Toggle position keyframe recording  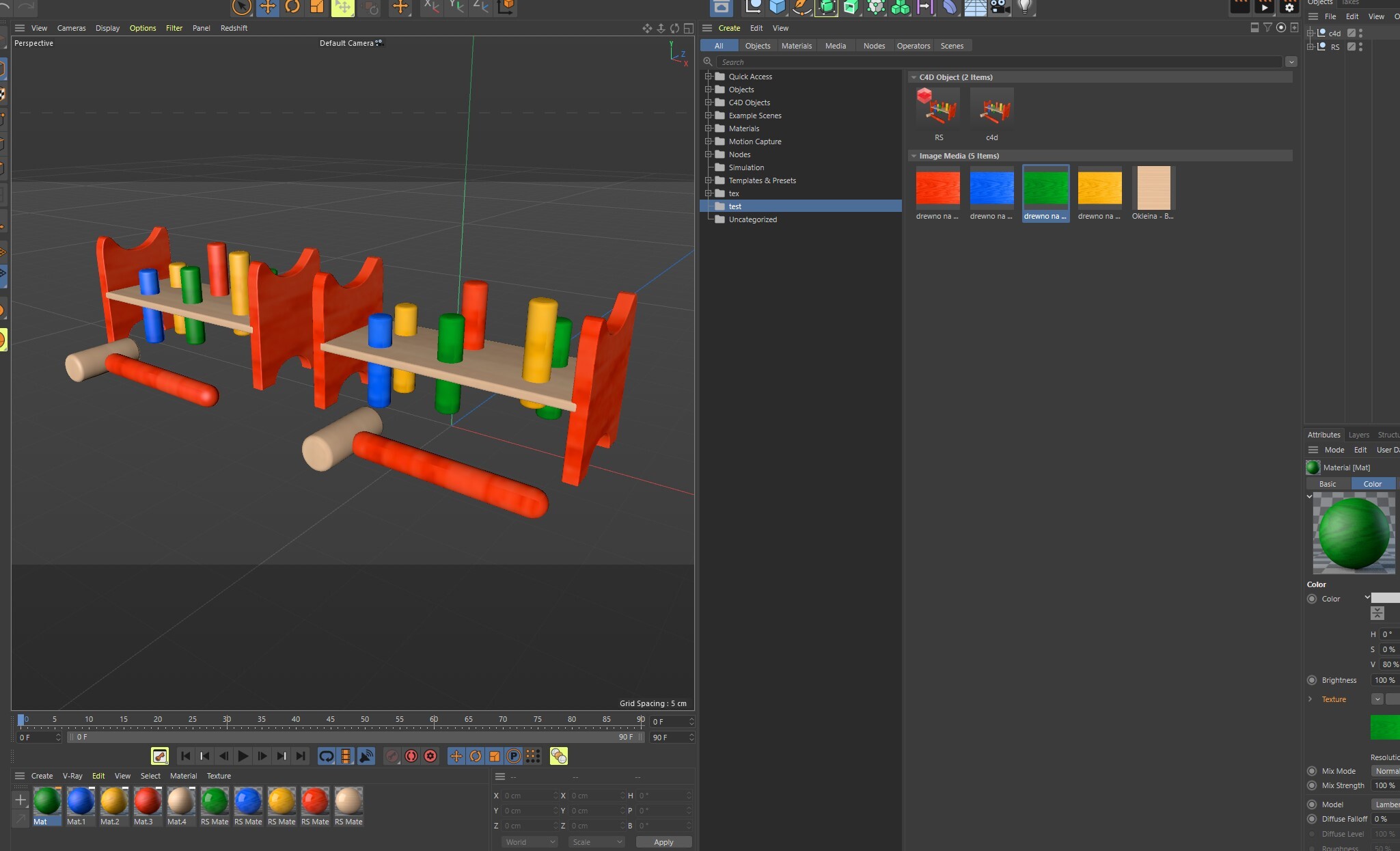(x=456, y=756)
